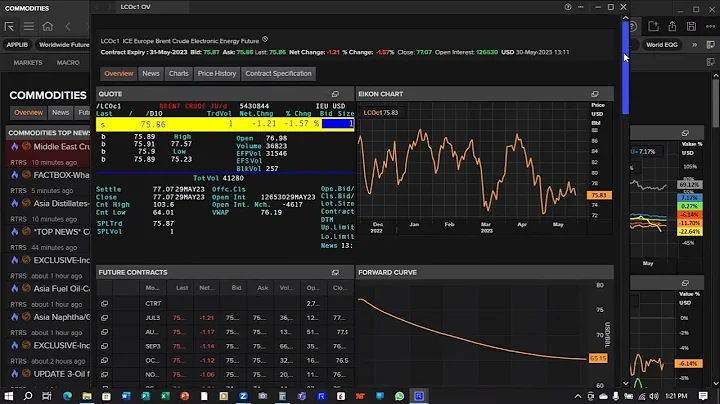Open the FACTBOX-Wha news headline
This screenshot has height=404, width=720.
(x=62, y=175)
